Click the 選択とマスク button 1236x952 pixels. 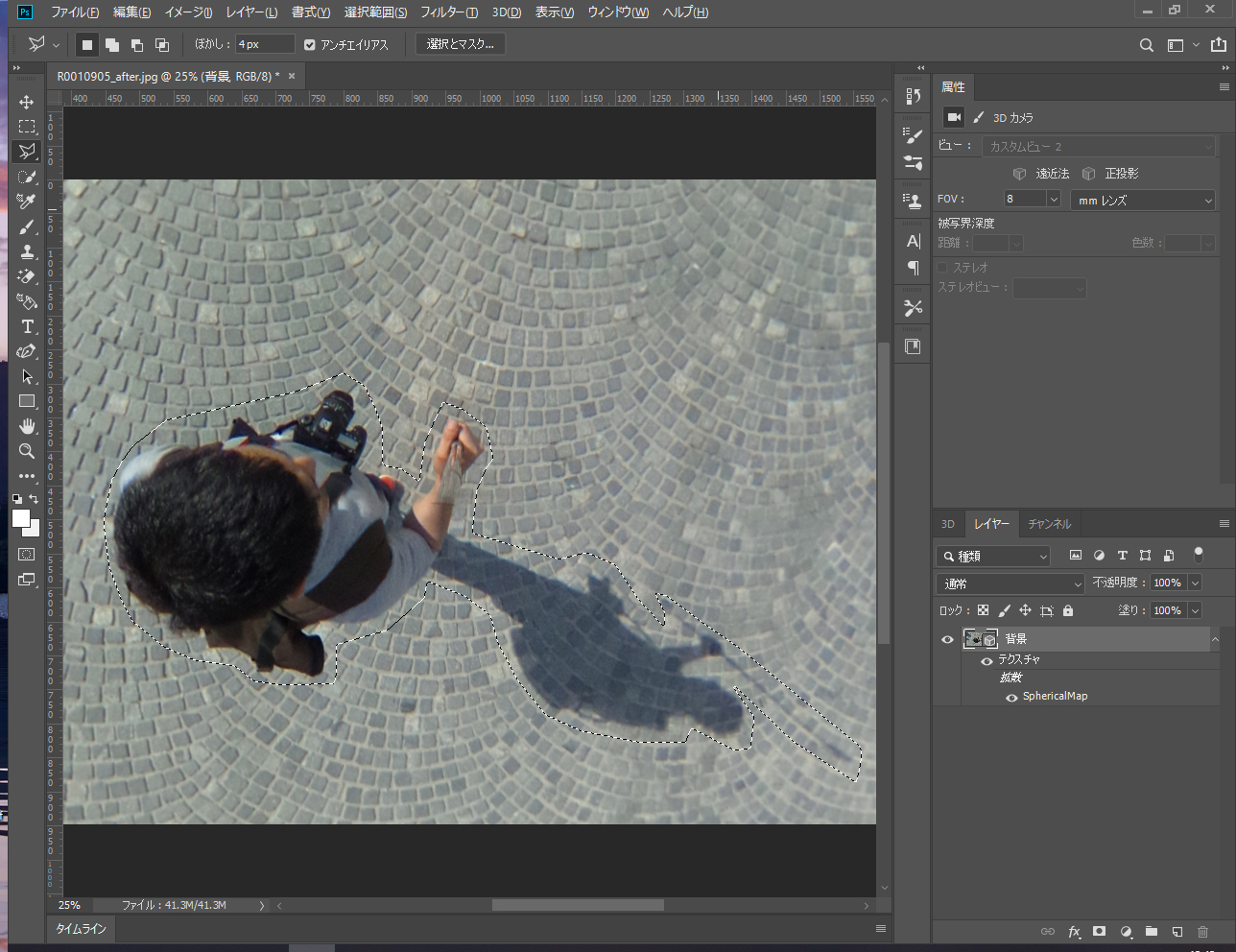pyautogui.click(x=461, y=44)
